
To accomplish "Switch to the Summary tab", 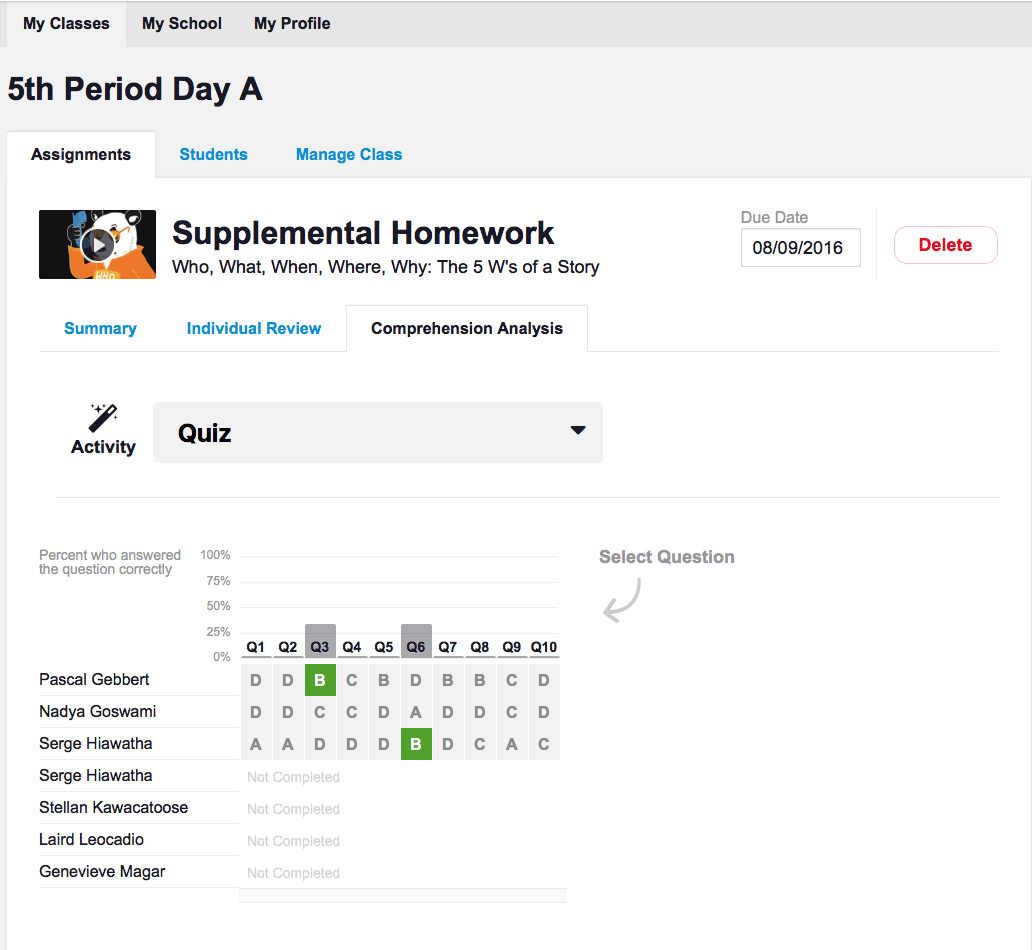I will (x=100, y=328).
